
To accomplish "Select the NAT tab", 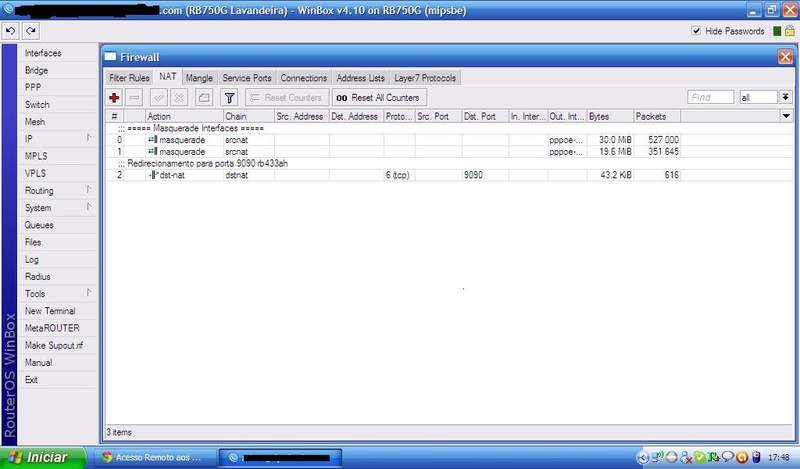I will (167, 77).
